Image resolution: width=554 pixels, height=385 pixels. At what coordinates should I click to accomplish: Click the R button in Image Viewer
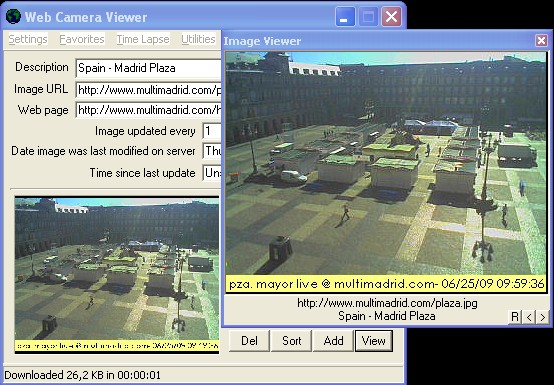(515, 317)
